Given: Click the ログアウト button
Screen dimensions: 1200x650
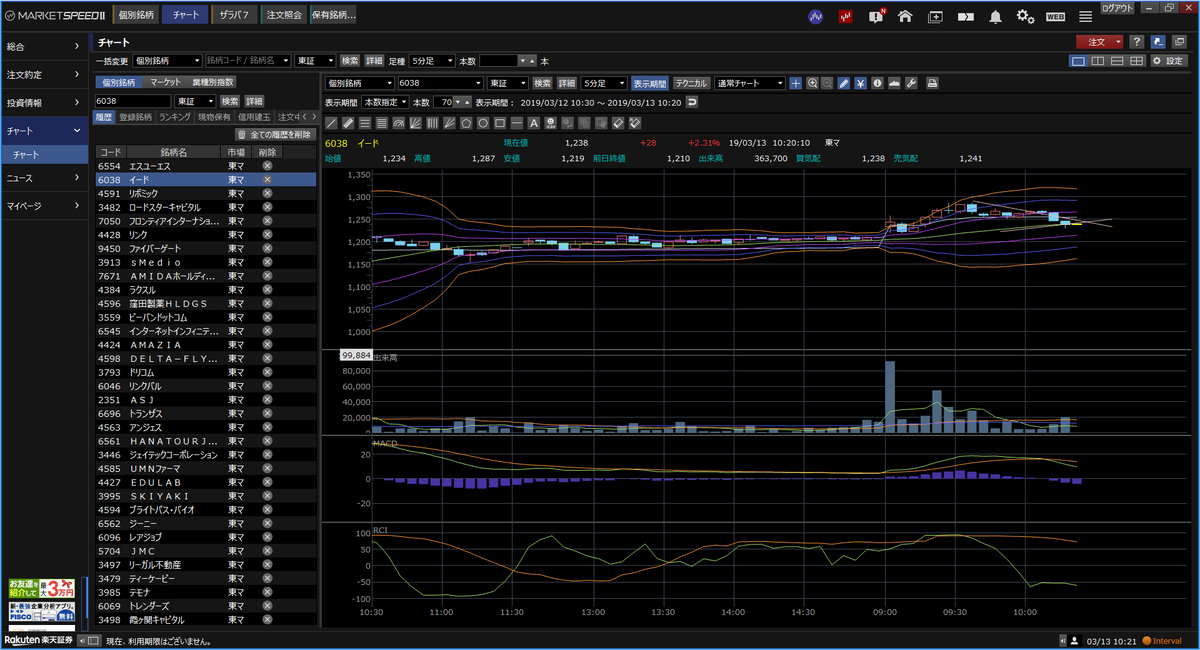Looking at the screenshot, I should 1117,7.
